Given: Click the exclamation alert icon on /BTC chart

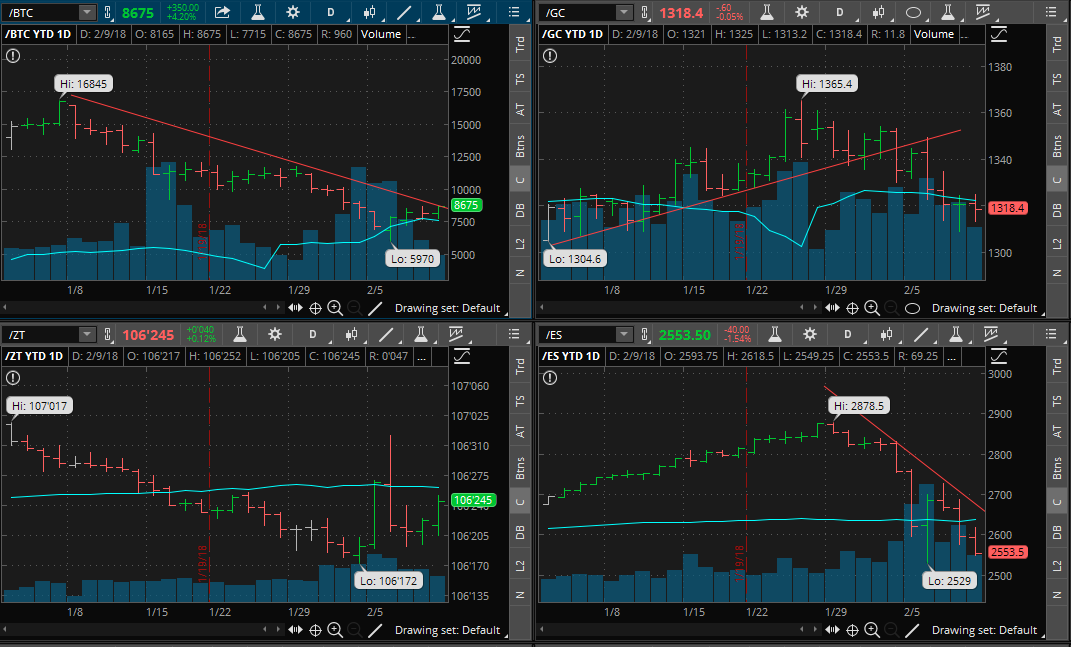Looking at the screenshot, I should click(13, 56).
